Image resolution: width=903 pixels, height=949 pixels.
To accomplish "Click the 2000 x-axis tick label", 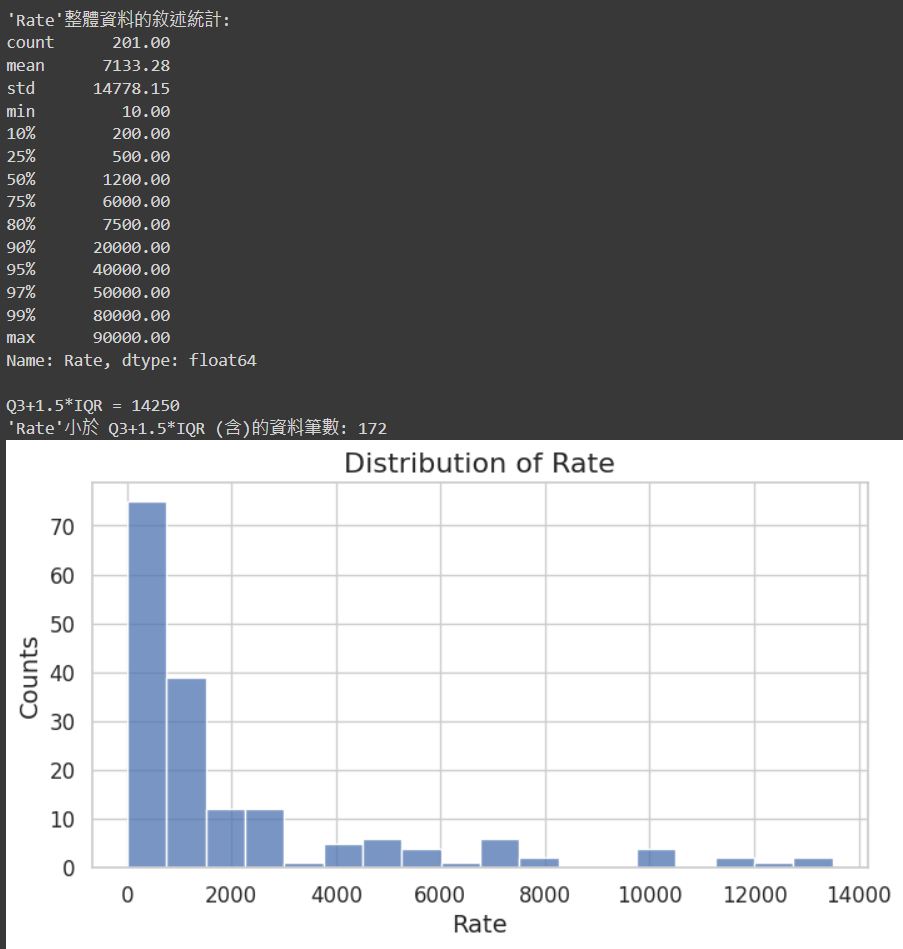I will click(230, 895).
